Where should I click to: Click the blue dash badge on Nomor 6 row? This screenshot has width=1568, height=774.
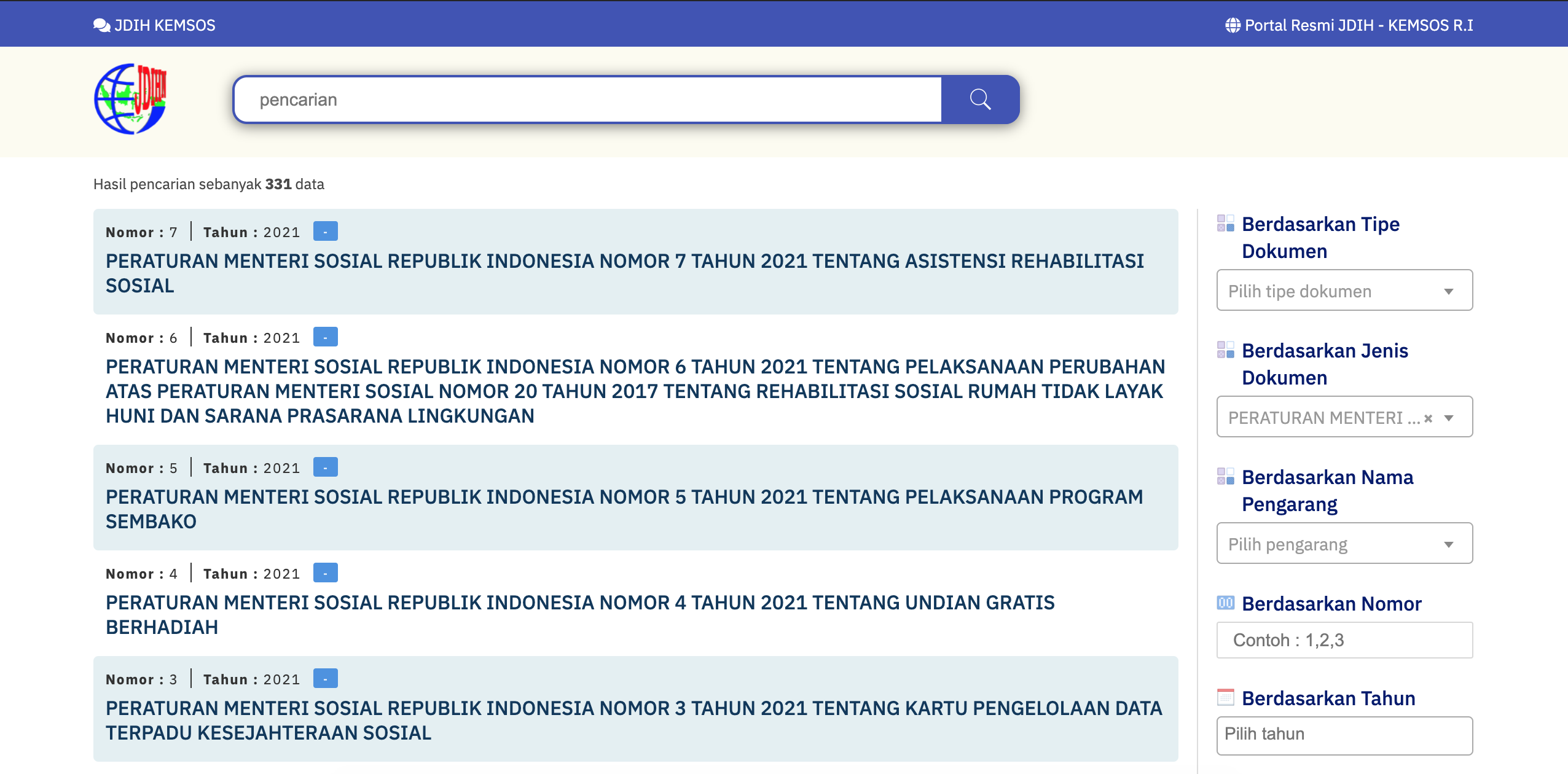point(326,337)
